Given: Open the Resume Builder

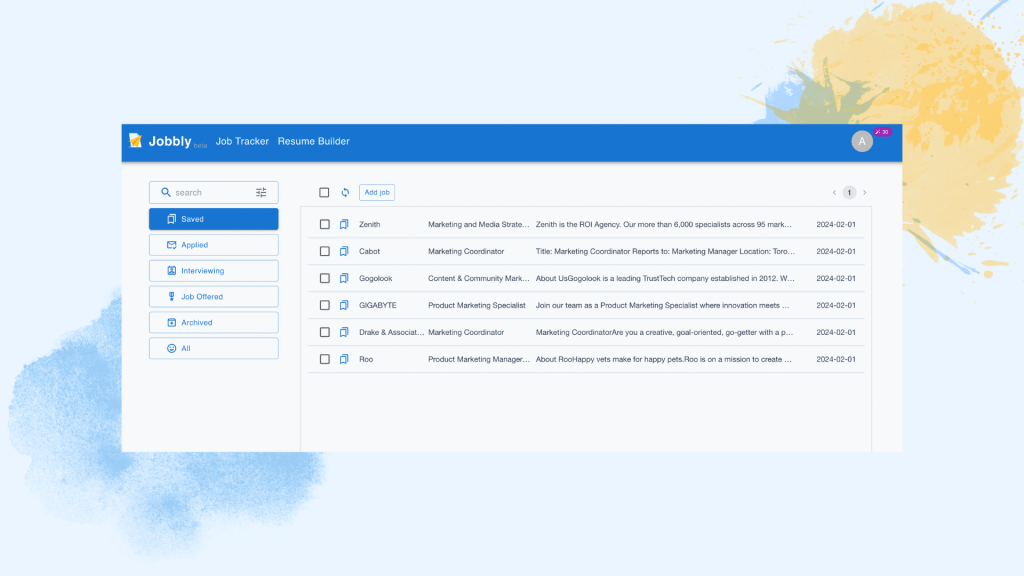Looking at the screenshot, I should [x=314, y=141].
